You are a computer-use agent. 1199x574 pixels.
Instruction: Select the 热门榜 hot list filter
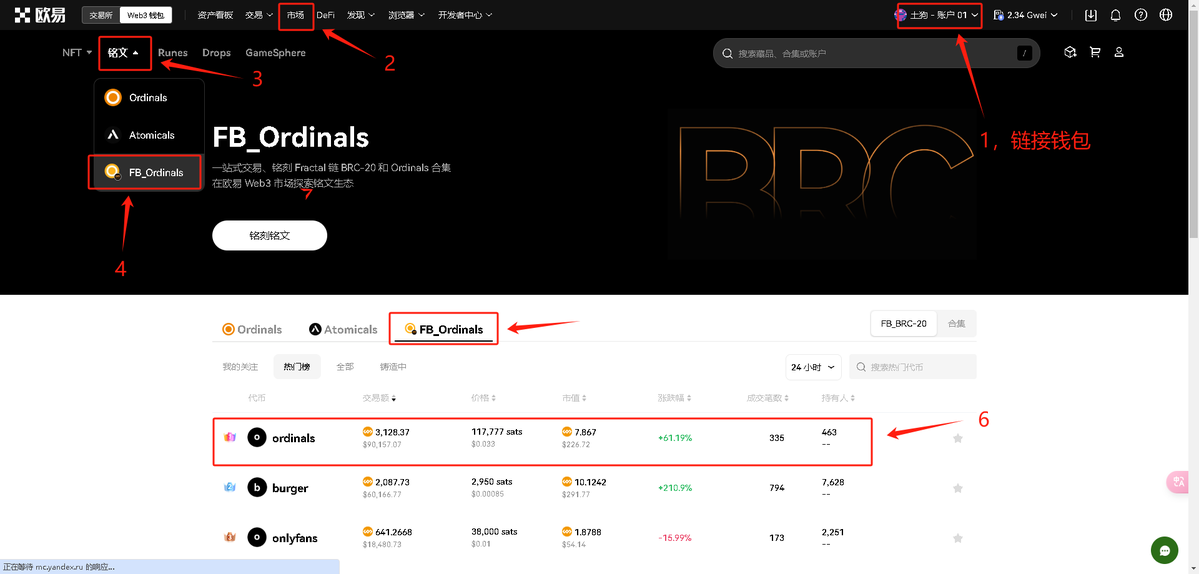coord(297,367)
